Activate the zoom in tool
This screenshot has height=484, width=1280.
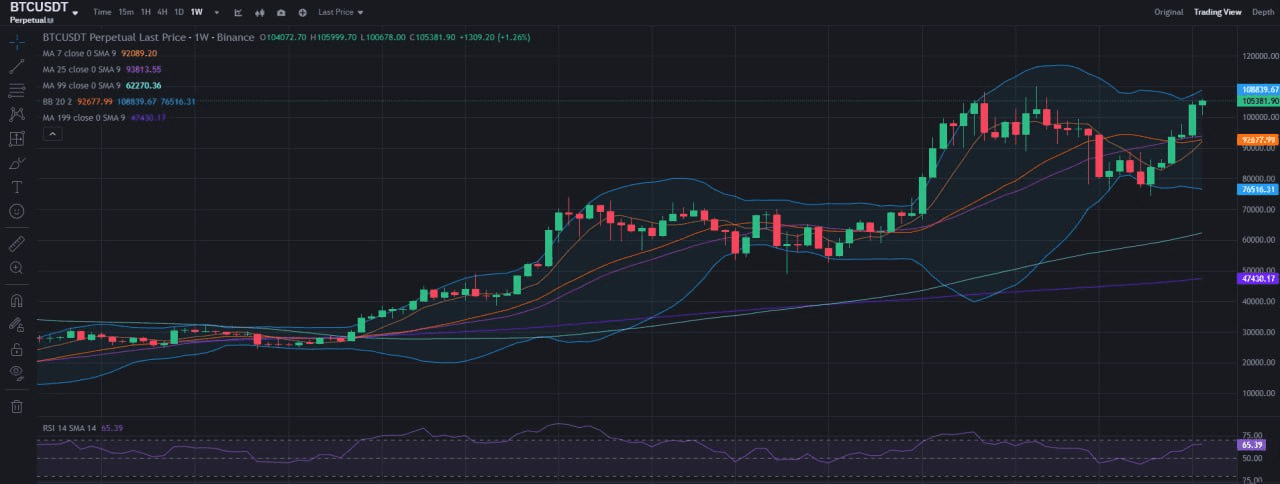tap(16, 268)
